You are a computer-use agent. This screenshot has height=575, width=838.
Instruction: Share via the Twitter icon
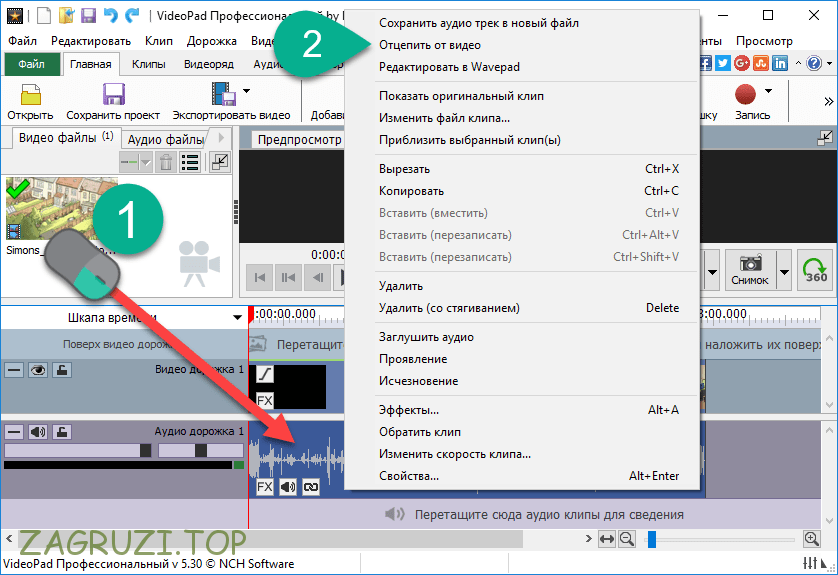(723, 63)
